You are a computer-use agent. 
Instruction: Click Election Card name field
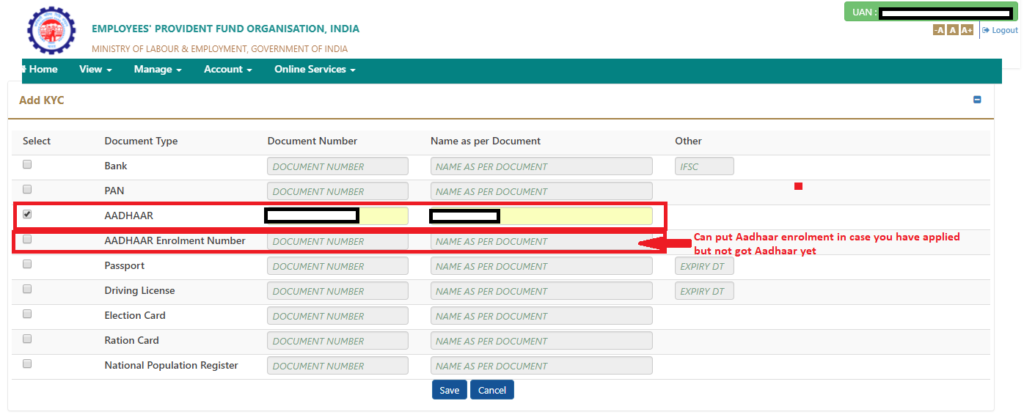541,315
